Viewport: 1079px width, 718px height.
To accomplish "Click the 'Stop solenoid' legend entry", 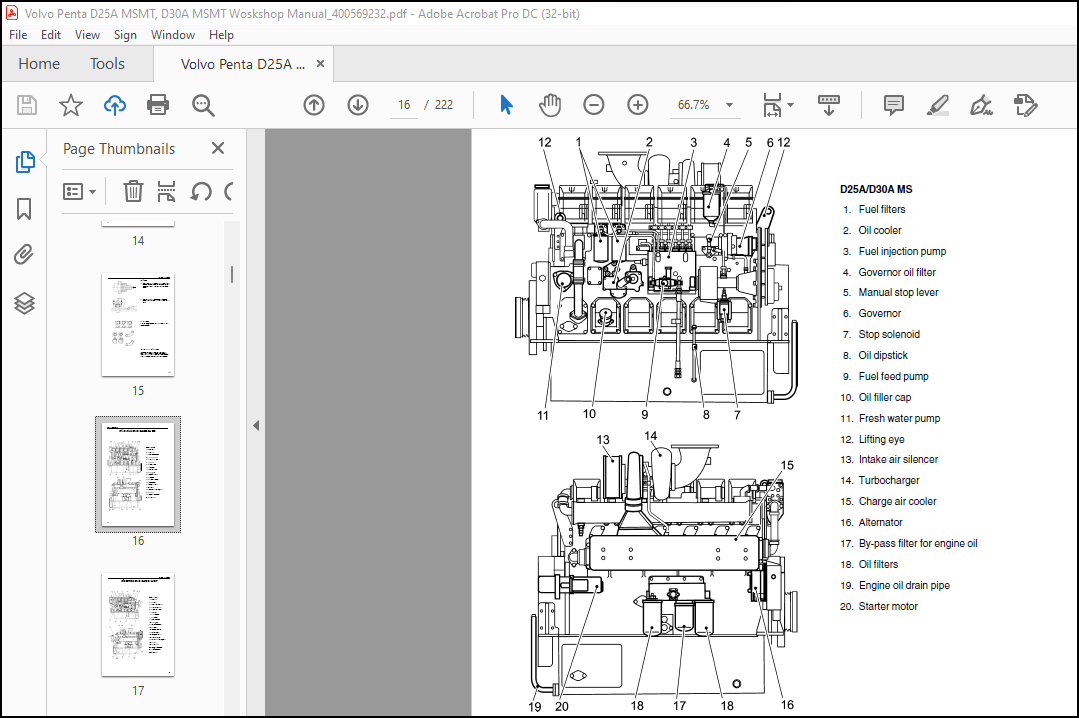I will (x=889, y=335).
